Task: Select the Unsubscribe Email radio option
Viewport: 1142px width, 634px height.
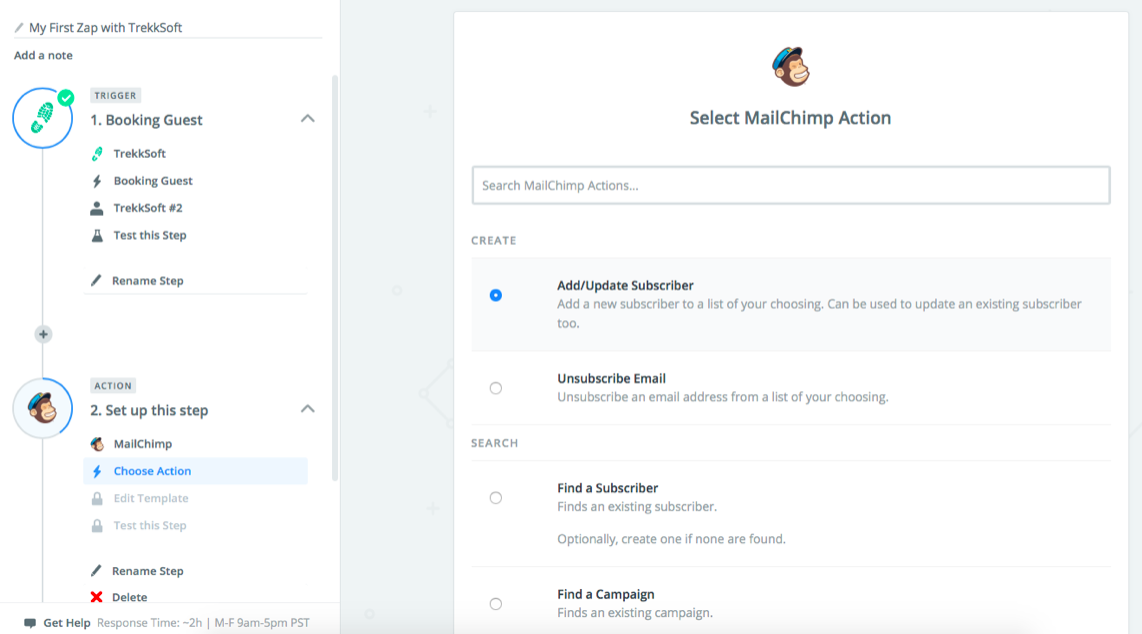Action: [x=496, y=388]
